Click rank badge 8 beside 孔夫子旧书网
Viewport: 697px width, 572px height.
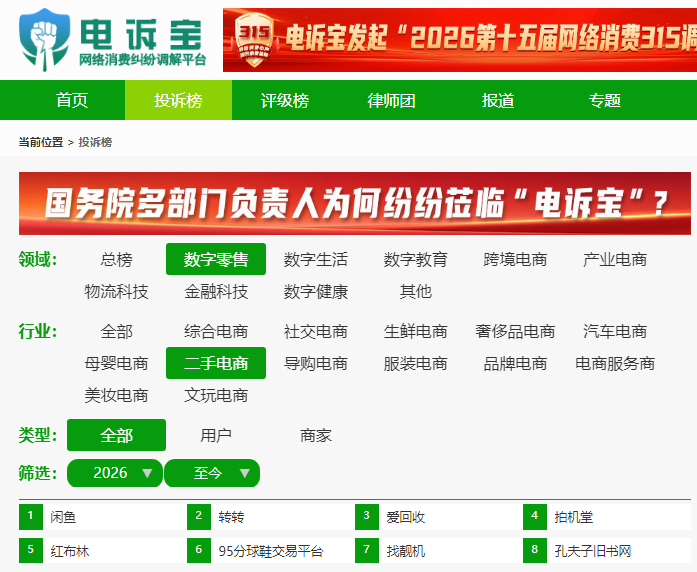(535, 550)
